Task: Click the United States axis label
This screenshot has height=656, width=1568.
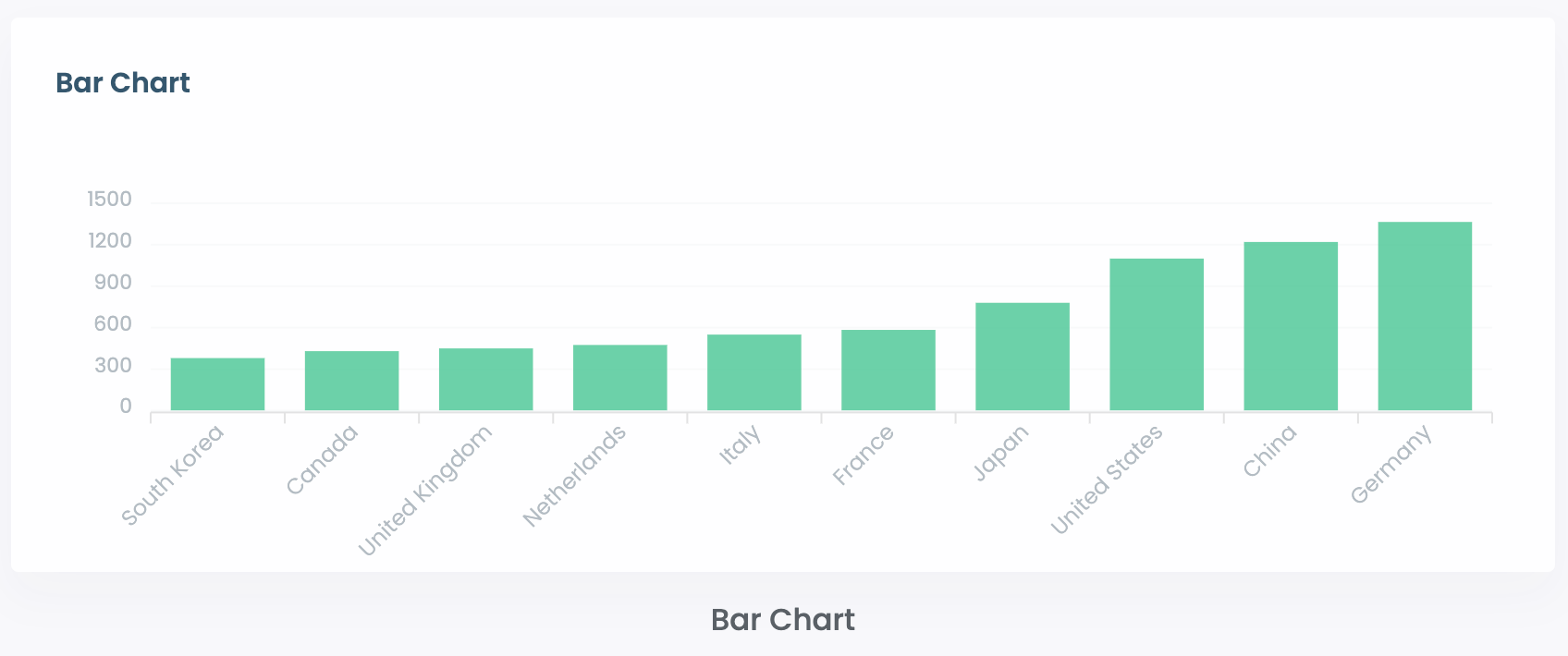Action: pyautogui.click(x=1107, y=480)
